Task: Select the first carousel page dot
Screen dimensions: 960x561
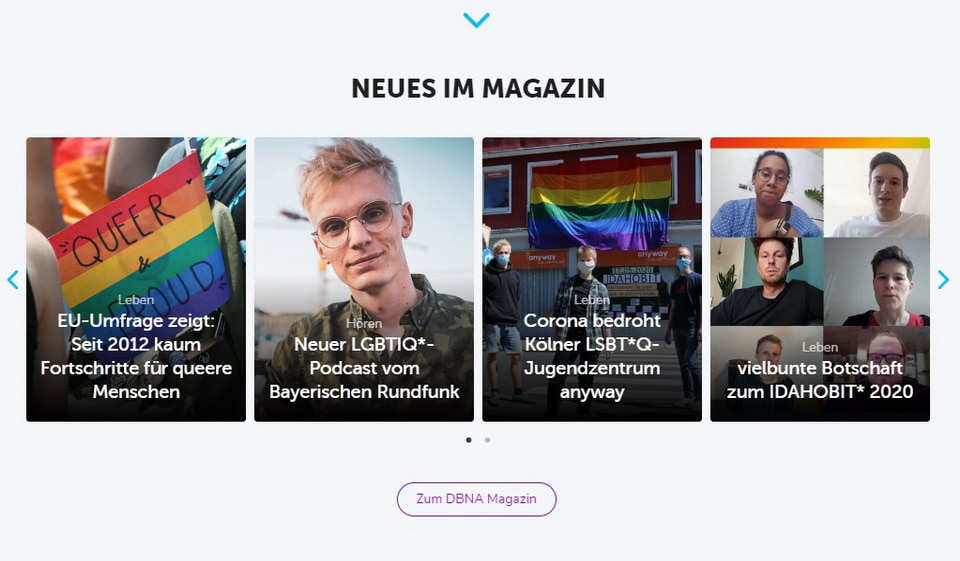Action: coord(469,440)
